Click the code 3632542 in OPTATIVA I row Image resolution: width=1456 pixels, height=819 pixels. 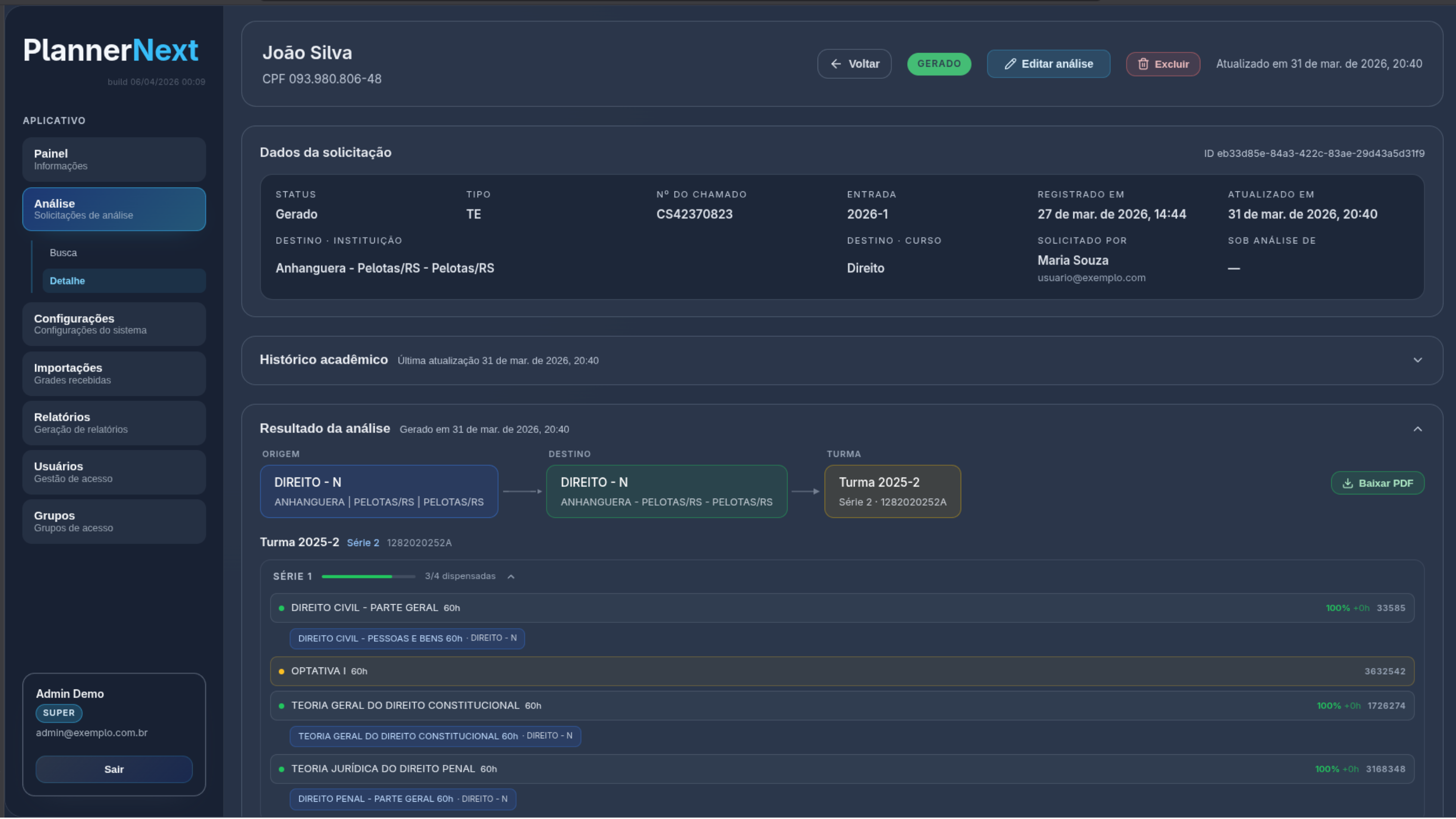coord(1385,672)
